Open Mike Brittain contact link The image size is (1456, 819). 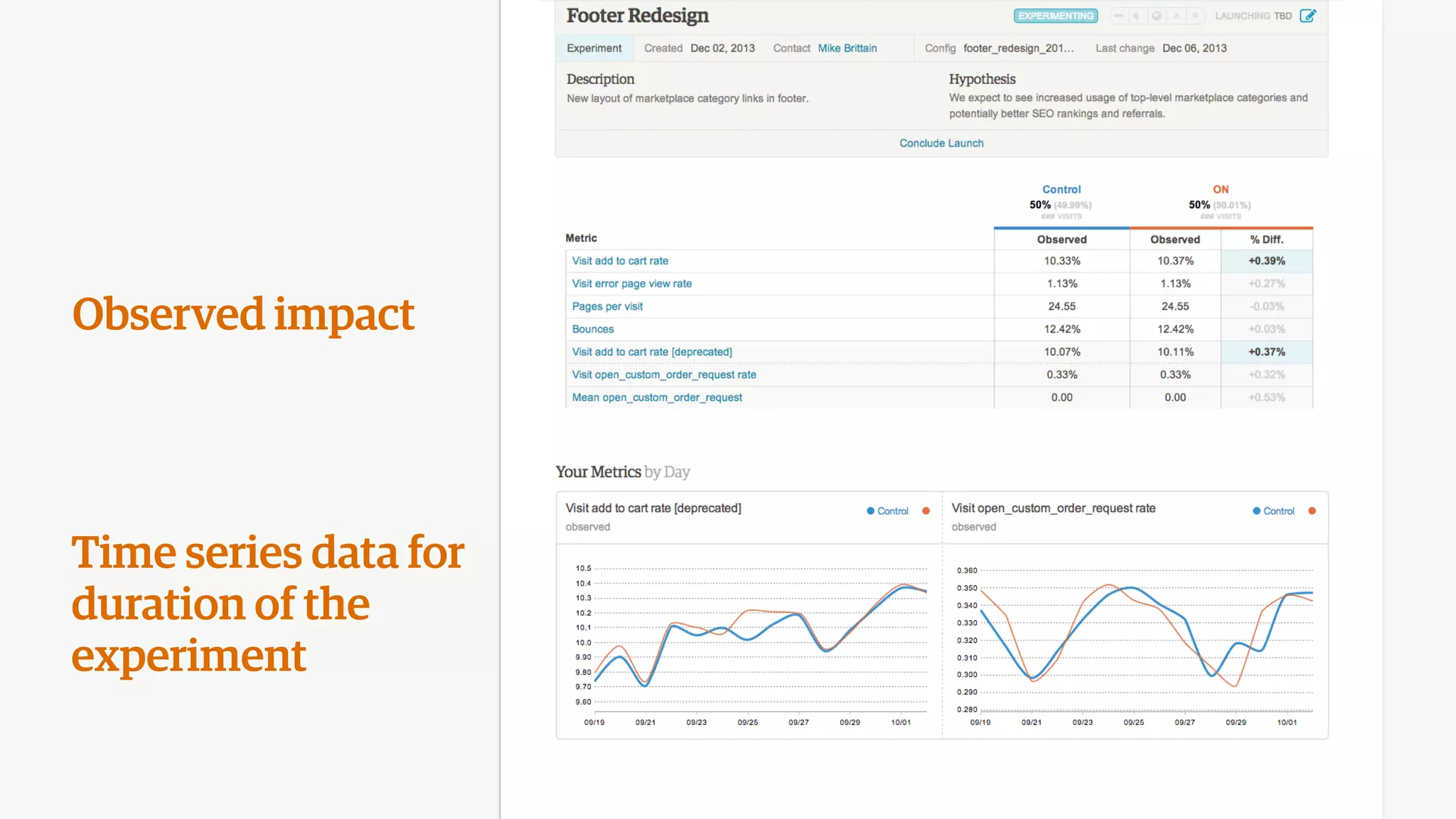point(847,48)
